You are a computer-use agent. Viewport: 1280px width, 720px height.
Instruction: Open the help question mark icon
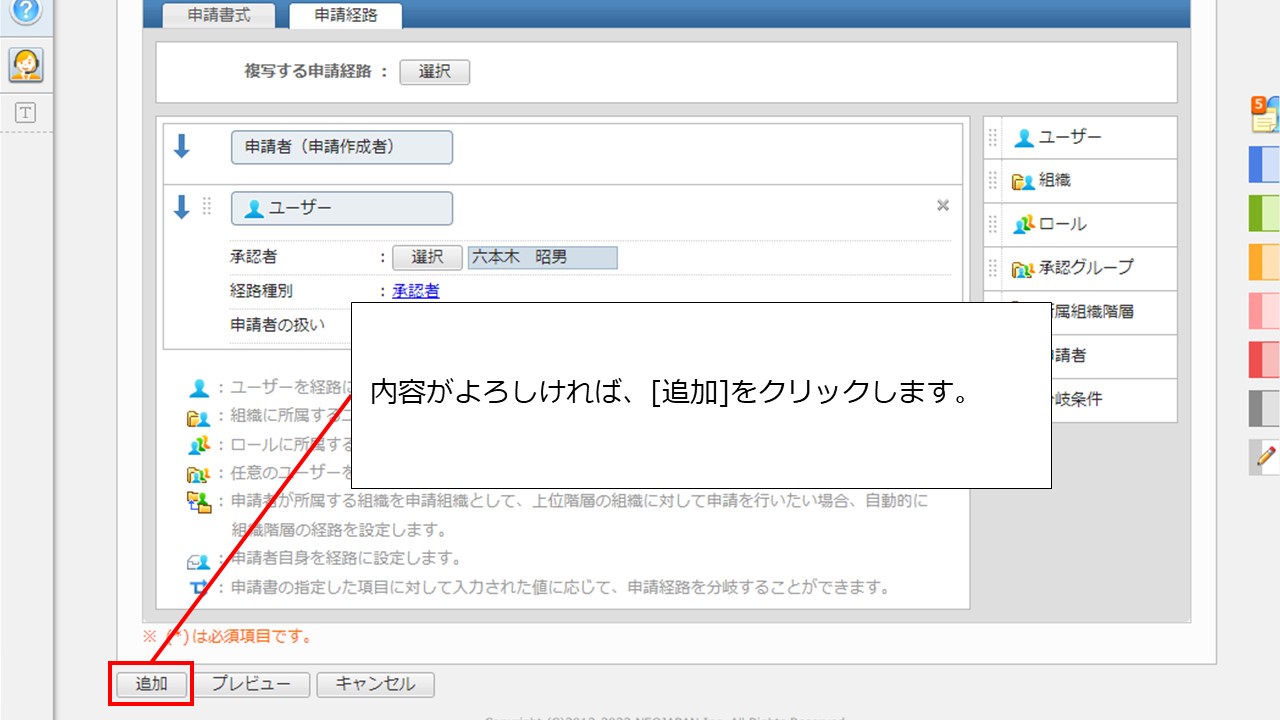25,11
